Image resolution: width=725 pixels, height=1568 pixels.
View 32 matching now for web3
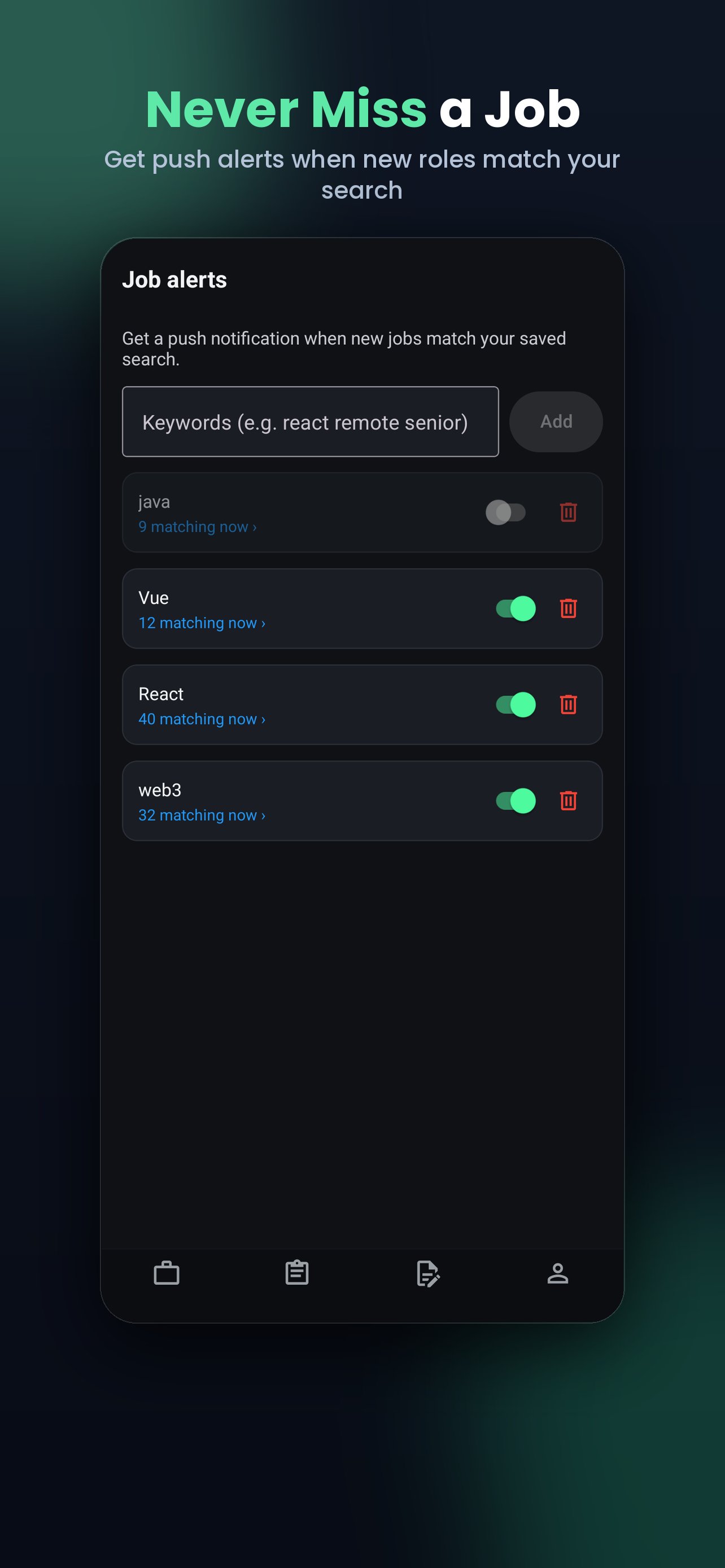[202, 815]
